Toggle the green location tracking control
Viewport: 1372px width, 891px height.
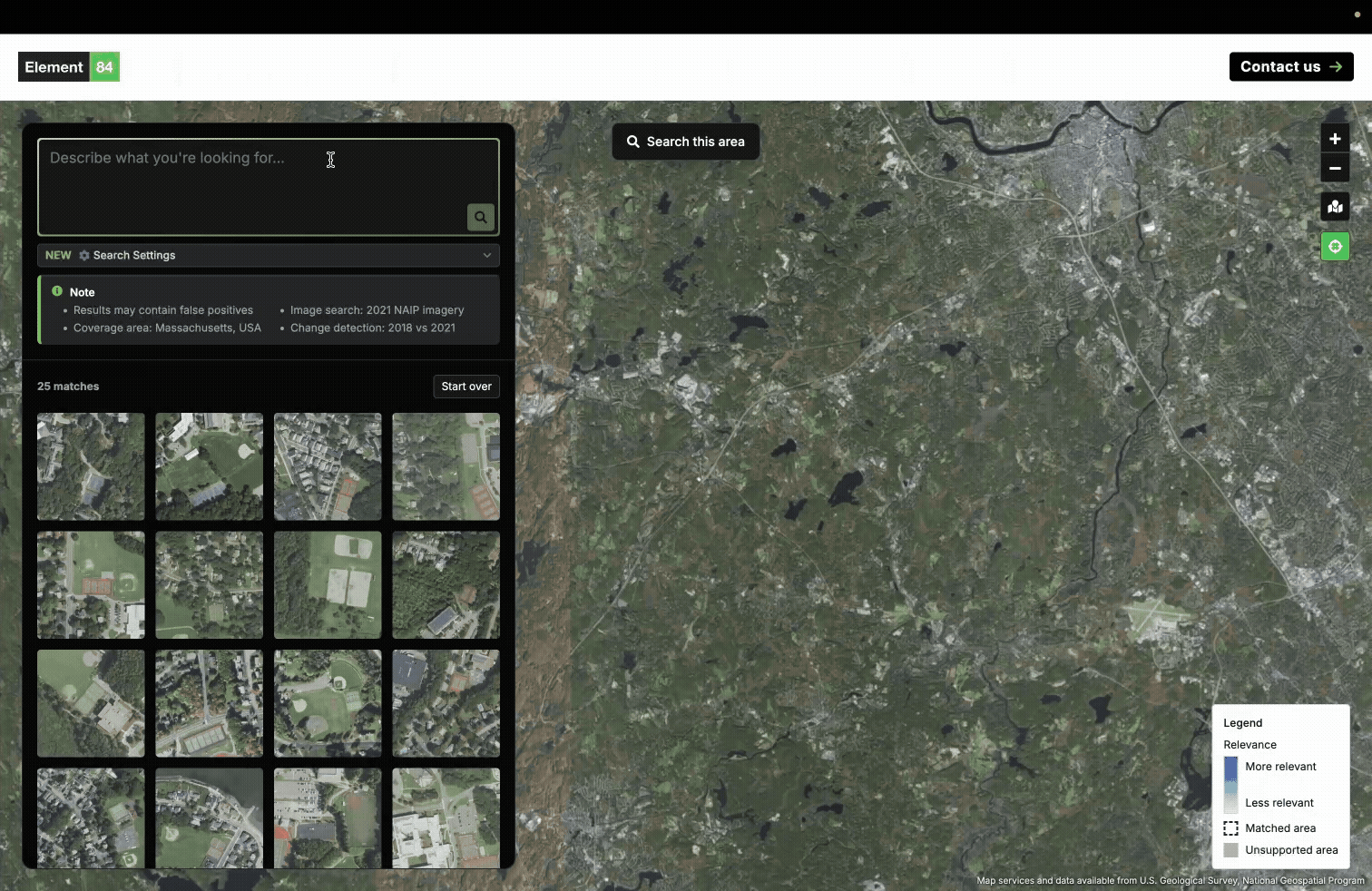click(x=1334, y=246)
